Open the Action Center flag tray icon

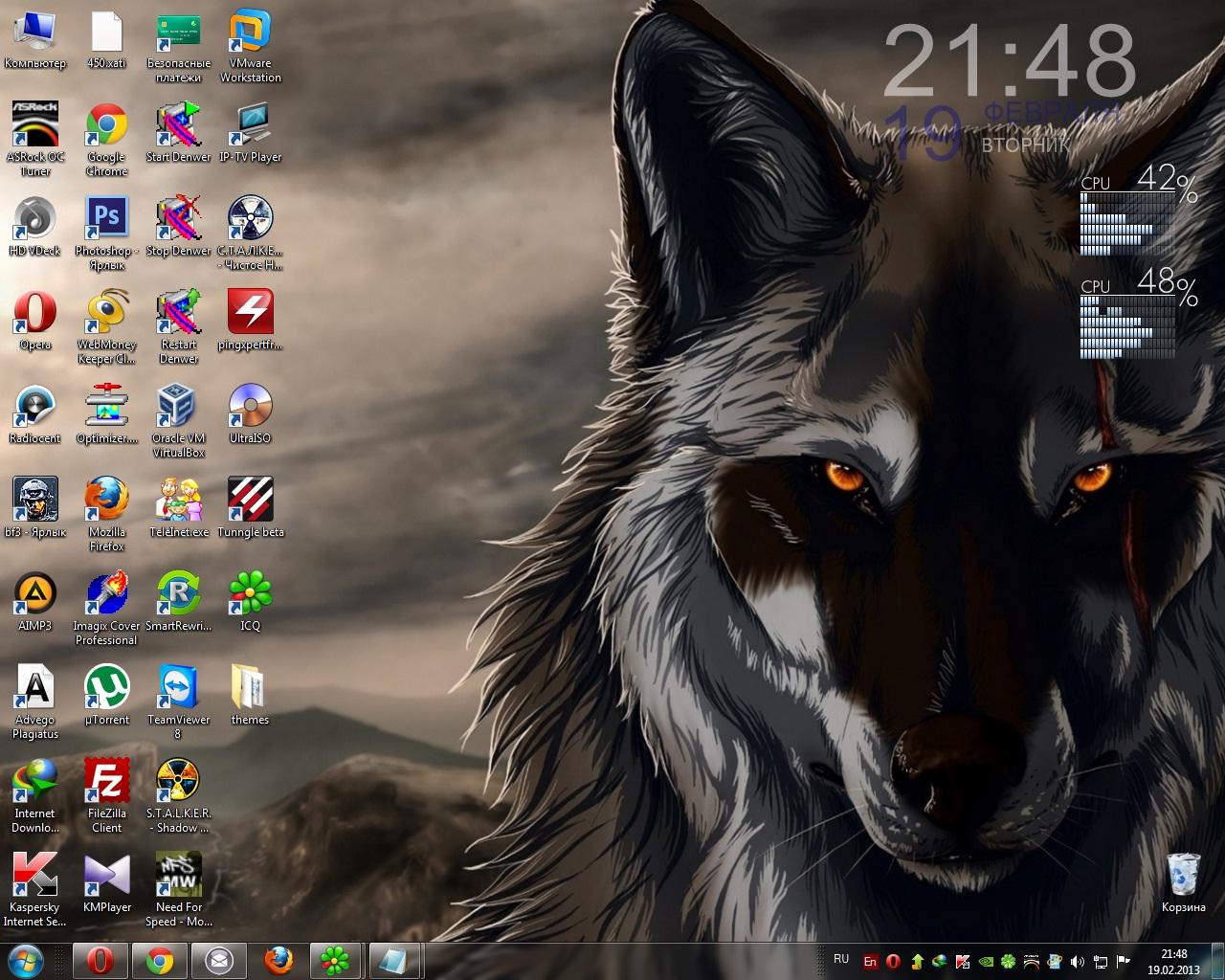coord(1124,961)
